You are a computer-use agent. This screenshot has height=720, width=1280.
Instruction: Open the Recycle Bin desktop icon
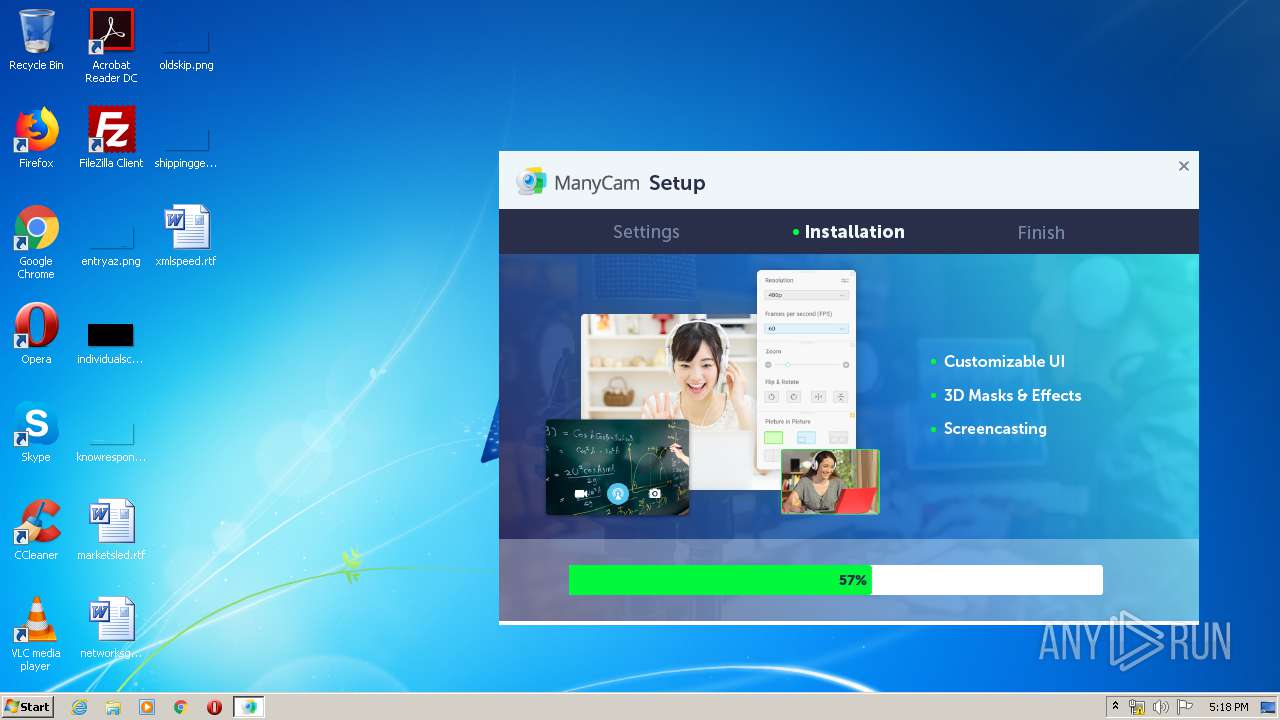36,40
